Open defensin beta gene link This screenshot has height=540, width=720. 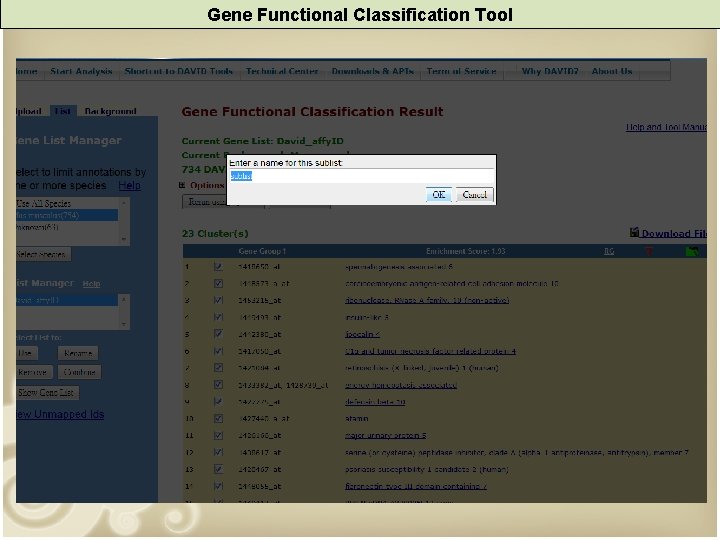[375, 402]
